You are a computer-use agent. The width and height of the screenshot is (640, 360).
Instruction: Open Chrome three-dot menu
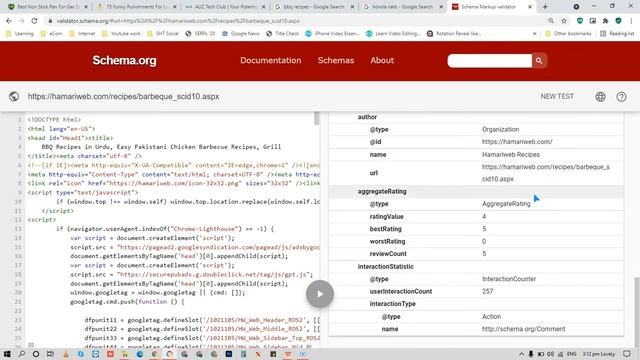coord(631,21)
